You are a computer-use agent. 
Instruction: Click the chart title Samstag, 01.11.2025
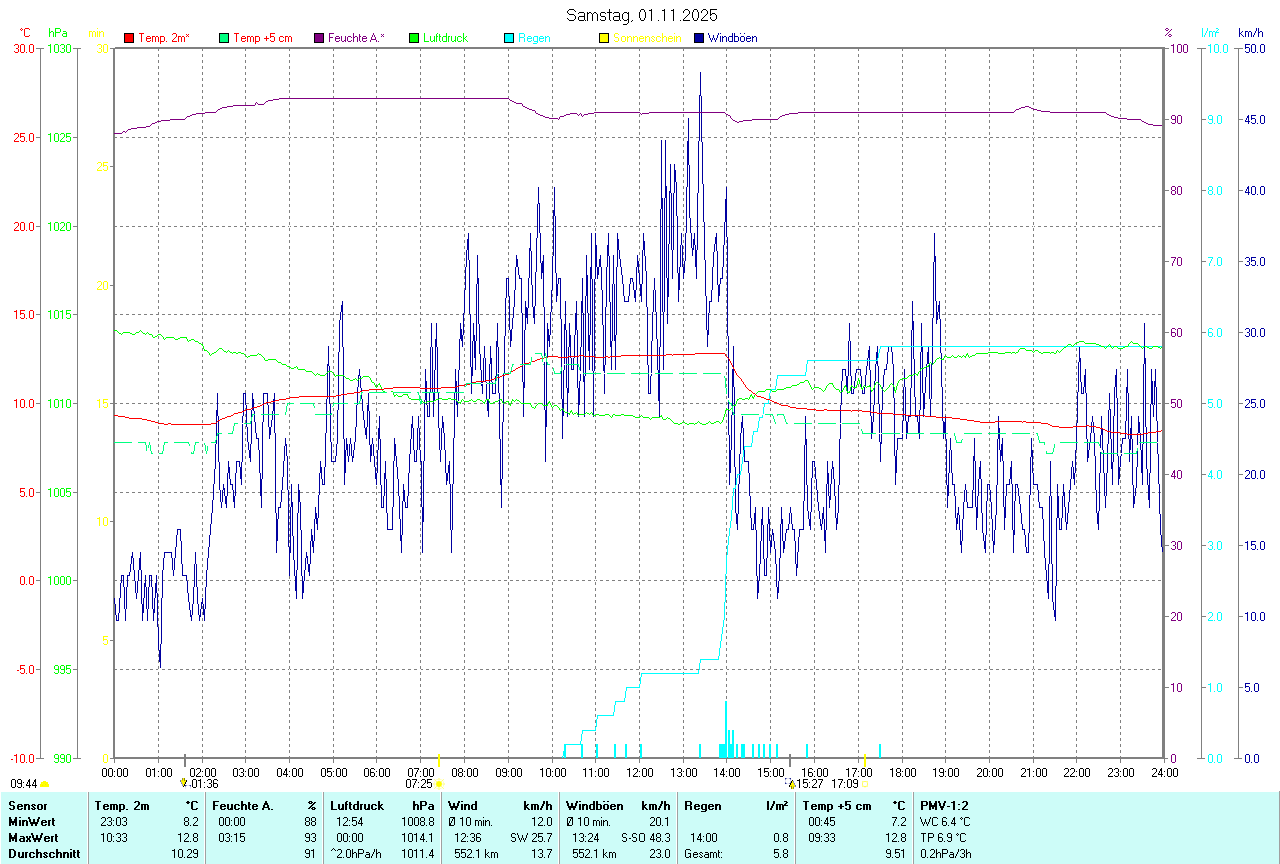click(641, 15)
